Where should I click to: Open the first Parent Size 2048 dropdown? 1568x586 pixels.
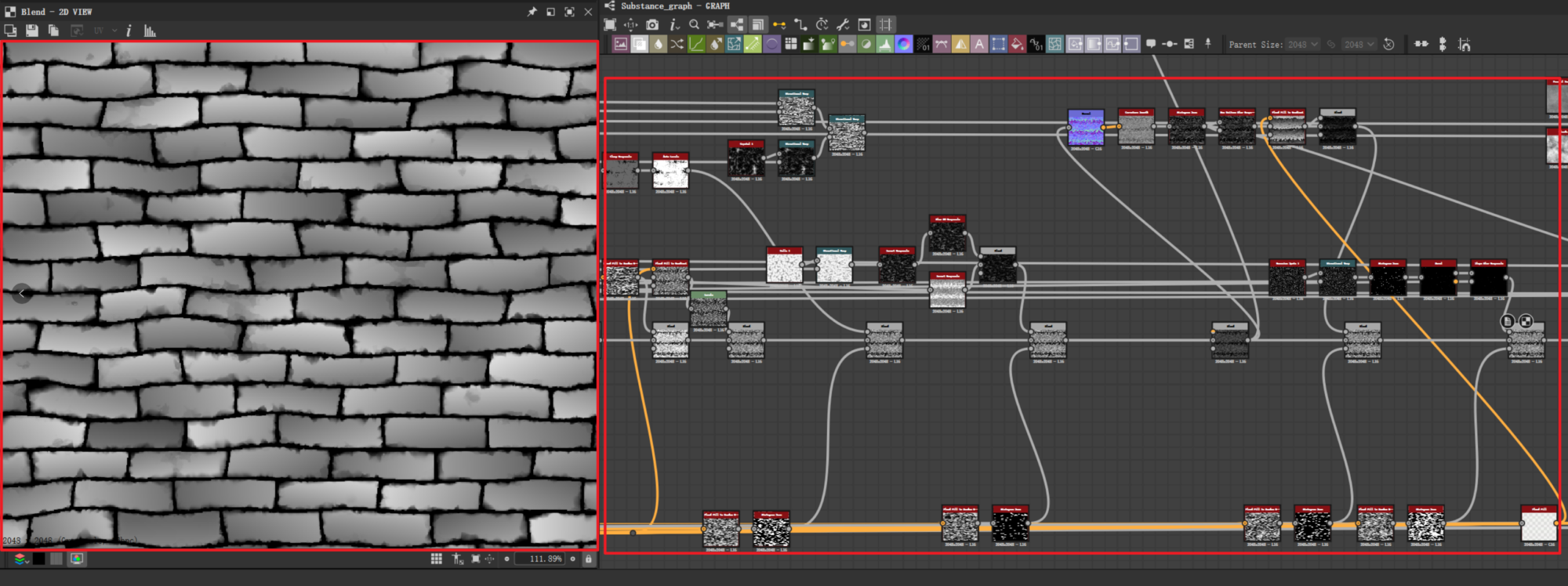tap(1303, 45)
